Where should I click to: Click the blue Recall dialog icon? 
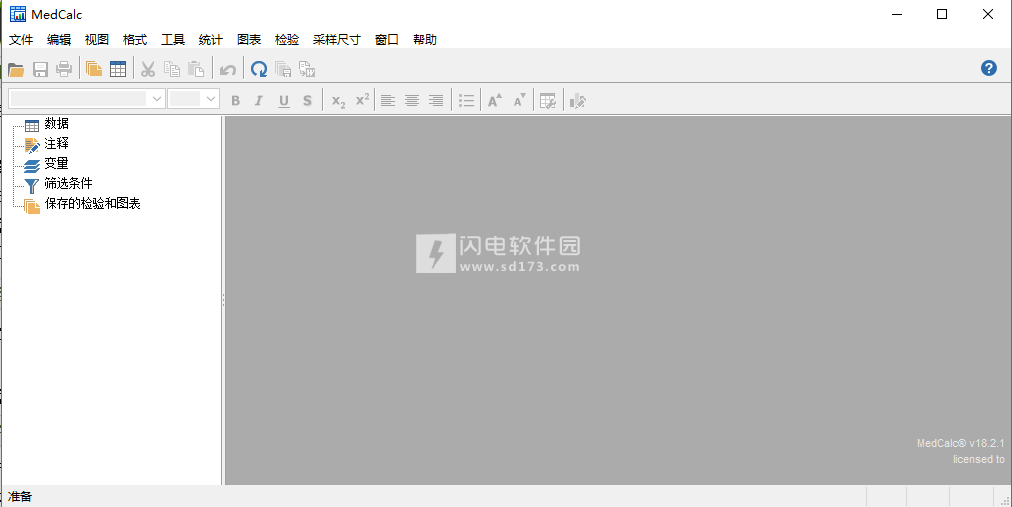tap(259, 69)
